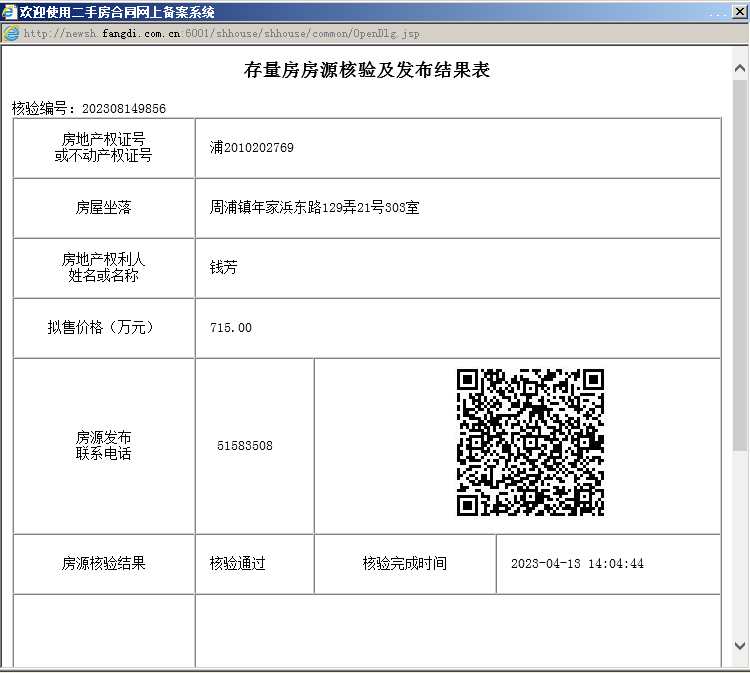The height and width of the screenshot is (673, 750).
Task: Click the 拟售价格（万元） label
Action: click(x=101, y=327)
